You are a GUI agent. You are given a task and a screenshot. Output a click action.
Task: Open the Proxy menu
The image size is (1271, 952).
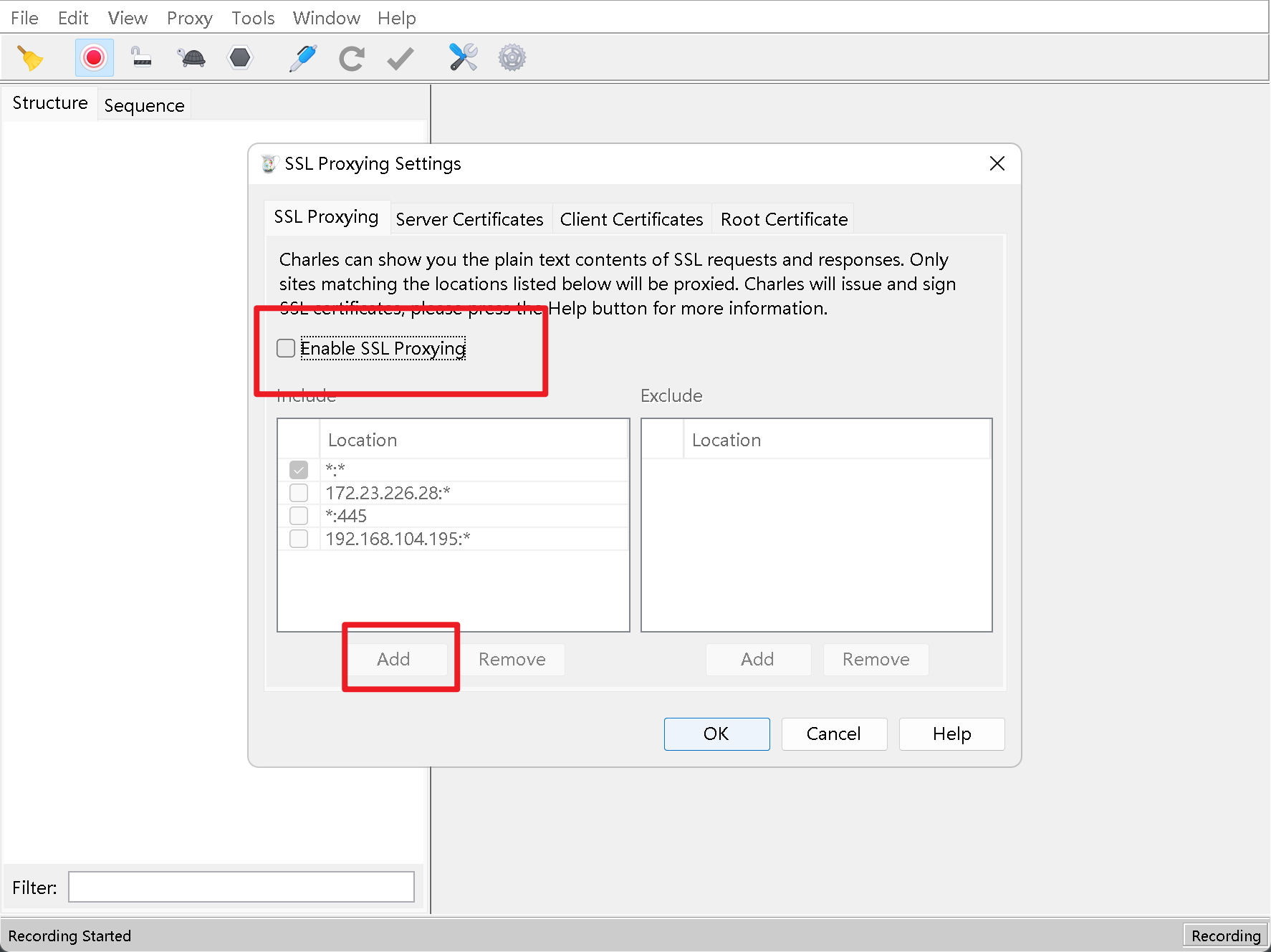click(x=190, y=18)
